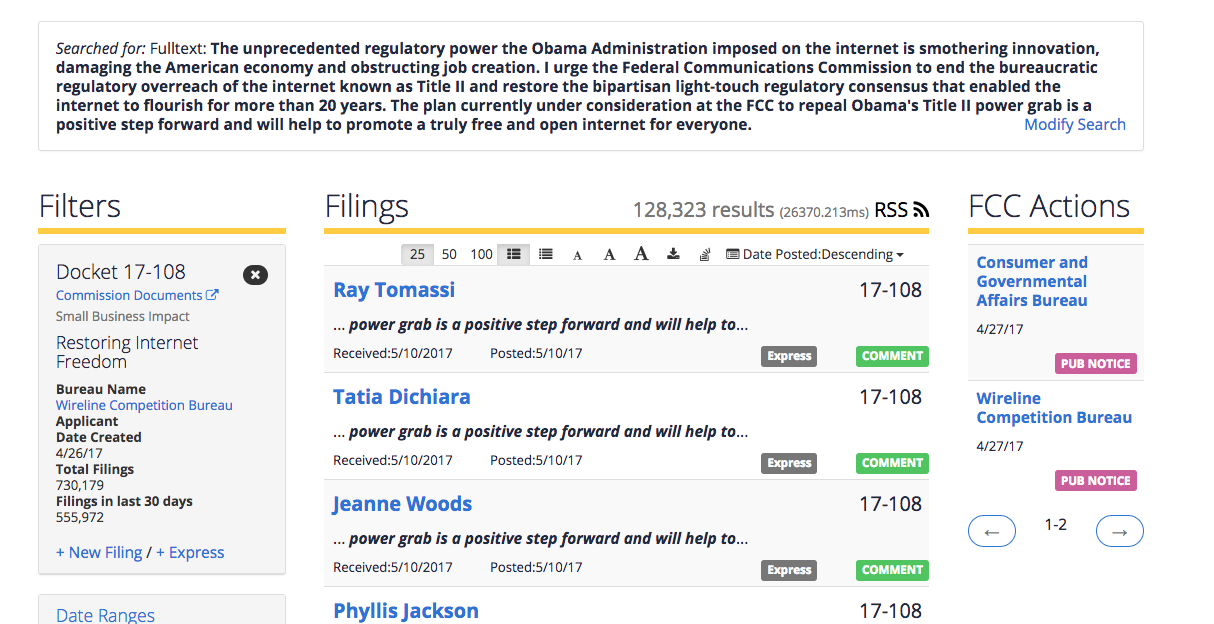Click the Restoring Internet Freedom title

127,352
